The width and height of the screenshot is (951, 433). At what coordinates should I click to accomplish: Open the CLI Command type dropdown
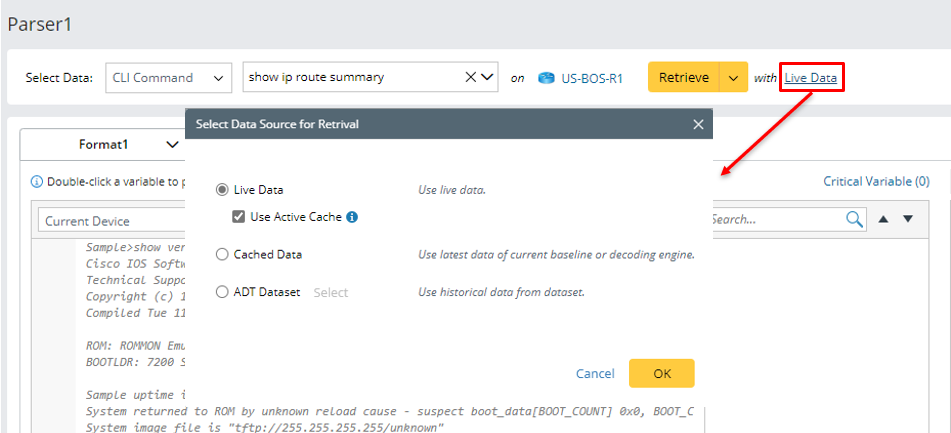coord(168,77)
